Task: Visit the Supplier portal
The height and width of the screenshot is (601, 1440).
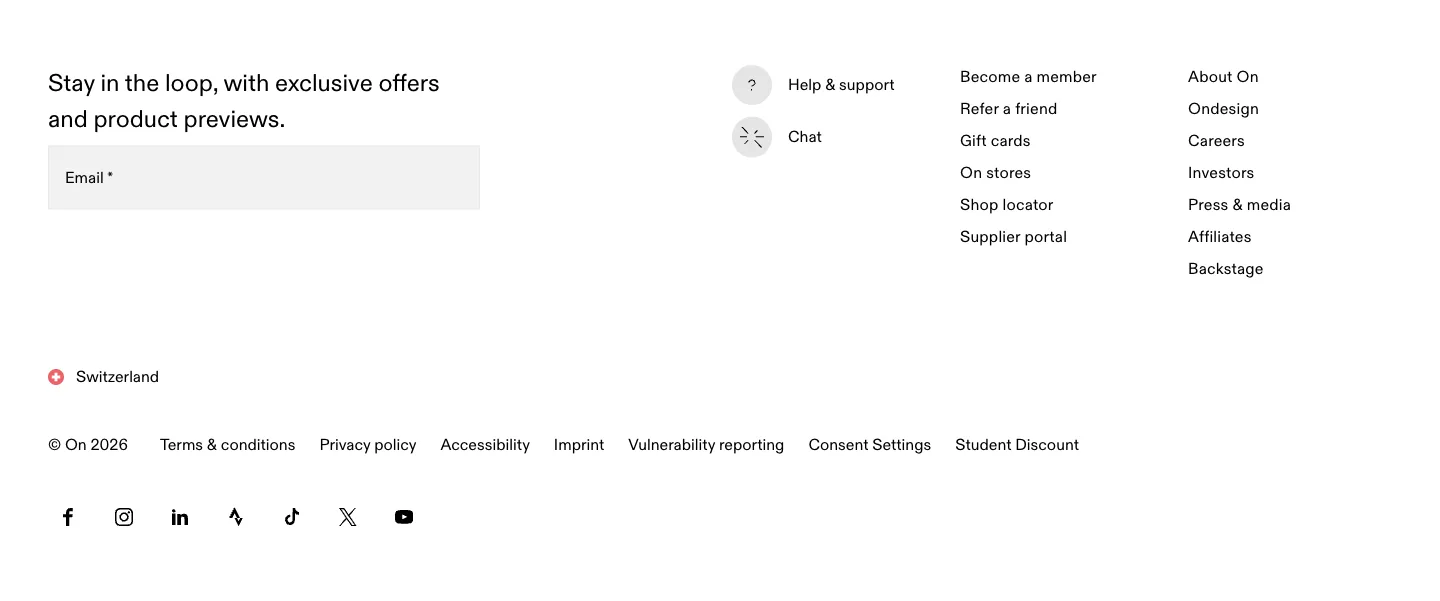Action: pyautogui.click(x=1013, y=237)
